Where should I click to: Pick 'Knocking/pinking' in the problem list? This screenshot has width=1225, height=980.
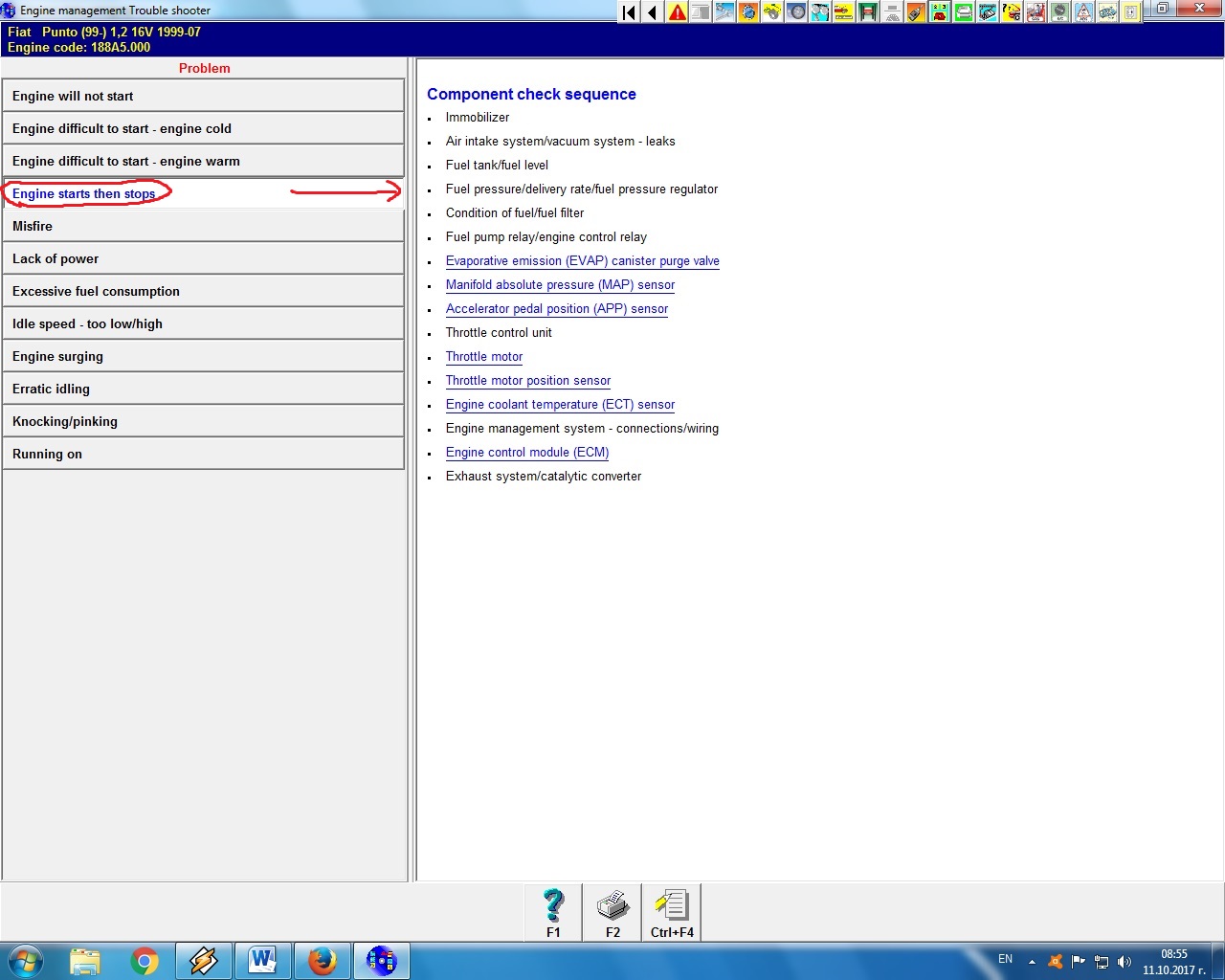click(x=203, y=421)
